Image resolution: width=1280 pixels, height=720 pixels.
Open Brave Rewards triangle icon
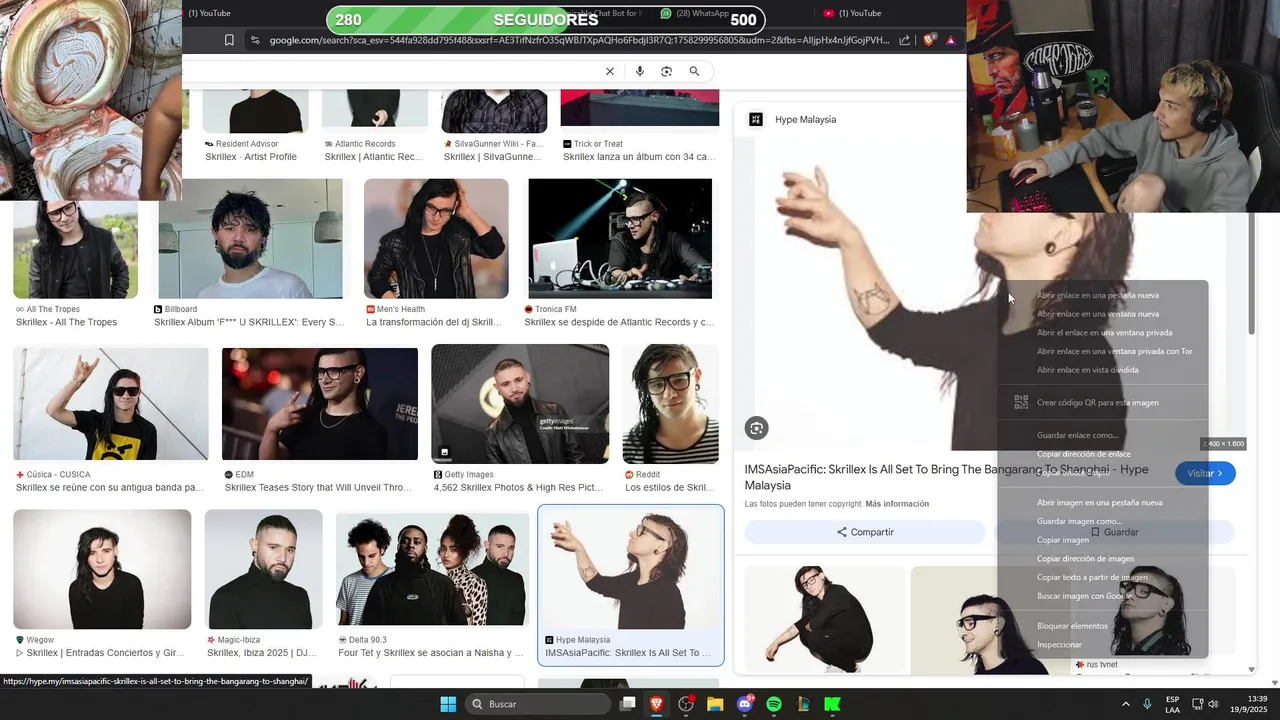[x=950, y=40]
